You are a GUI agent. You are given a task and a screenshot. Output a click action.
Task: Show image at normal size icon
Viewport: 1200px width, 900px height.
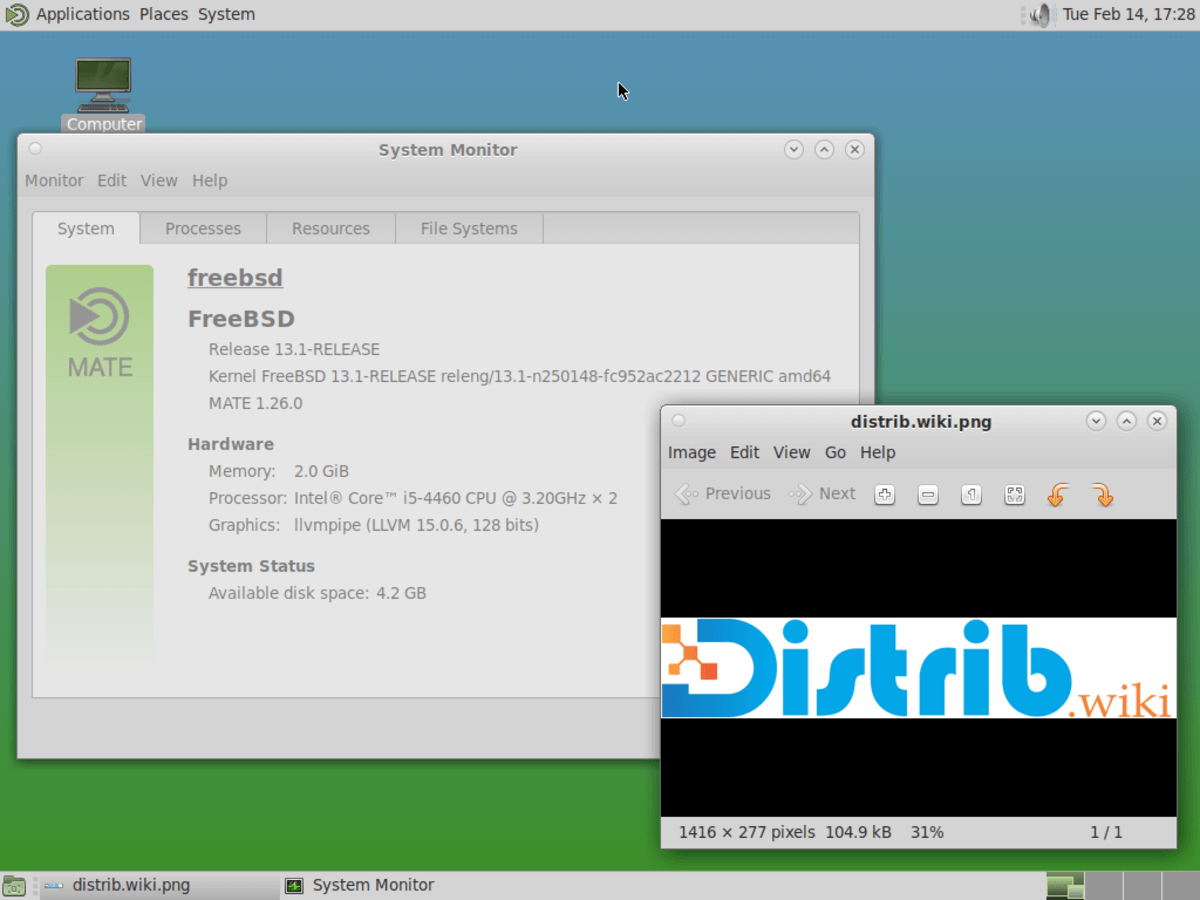[x=971, y=494]
